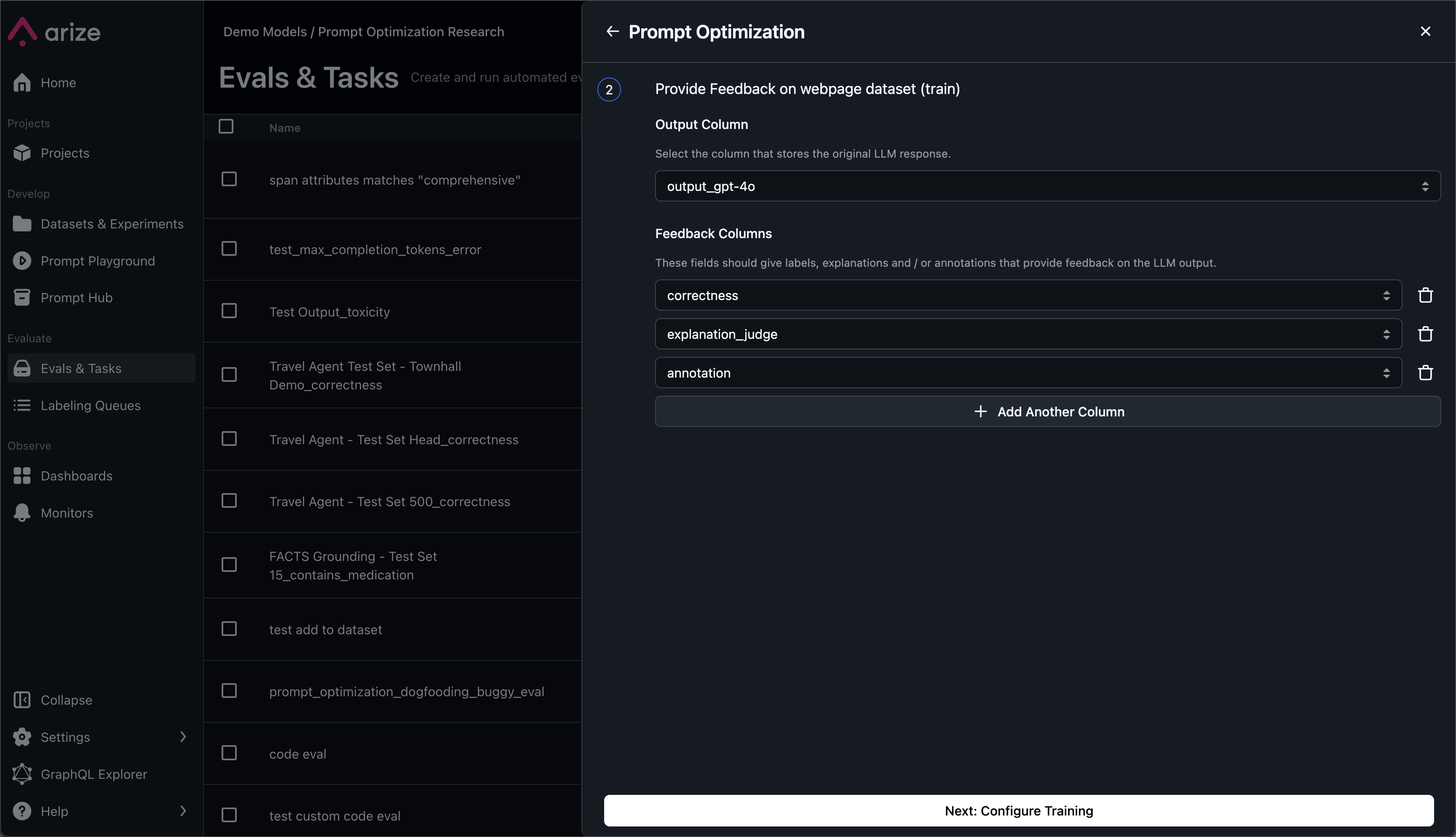Delete the correctness feedback column

pos(1426,295)
